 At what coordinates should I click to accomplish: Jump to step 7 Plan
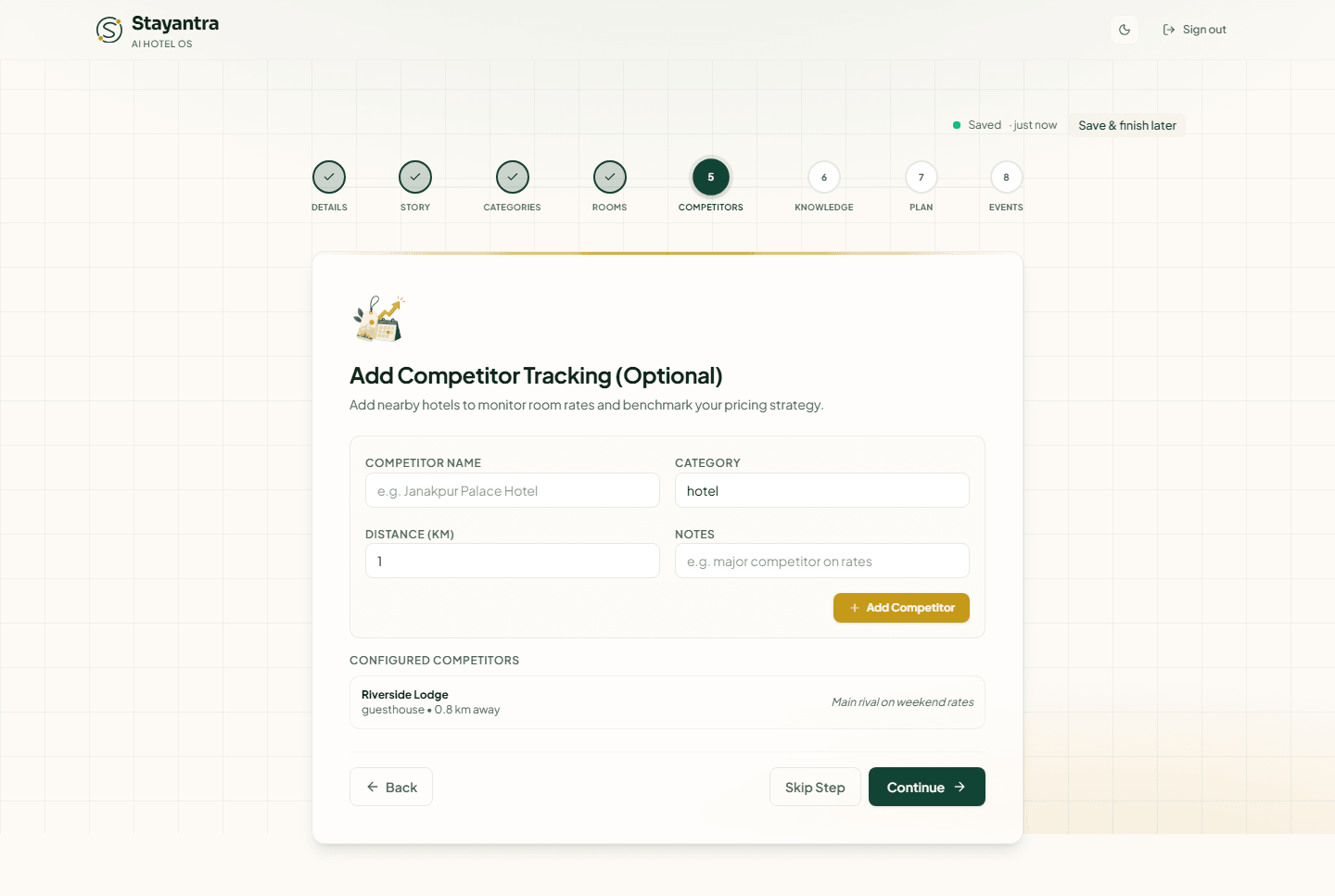coord(922,177)
